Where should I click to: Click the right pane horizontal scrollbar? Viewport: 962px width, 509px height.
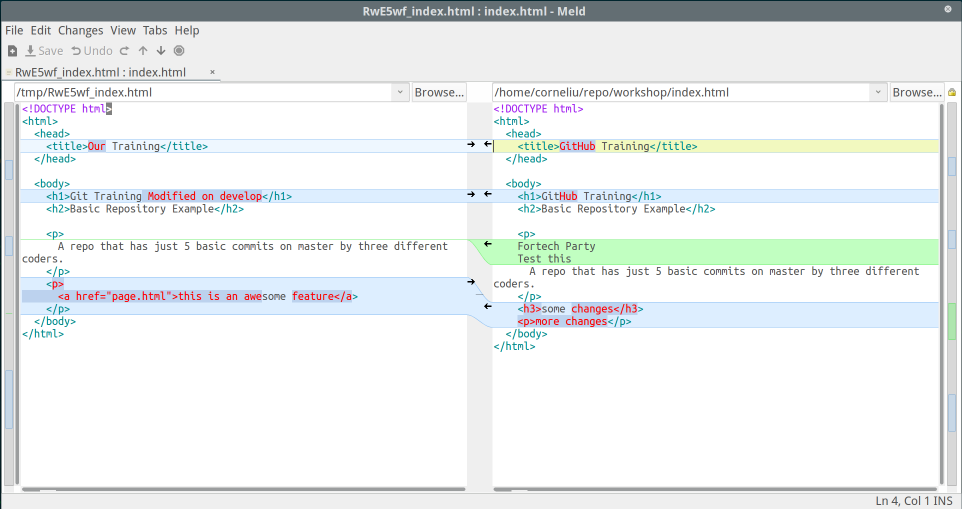coord(716,489)
